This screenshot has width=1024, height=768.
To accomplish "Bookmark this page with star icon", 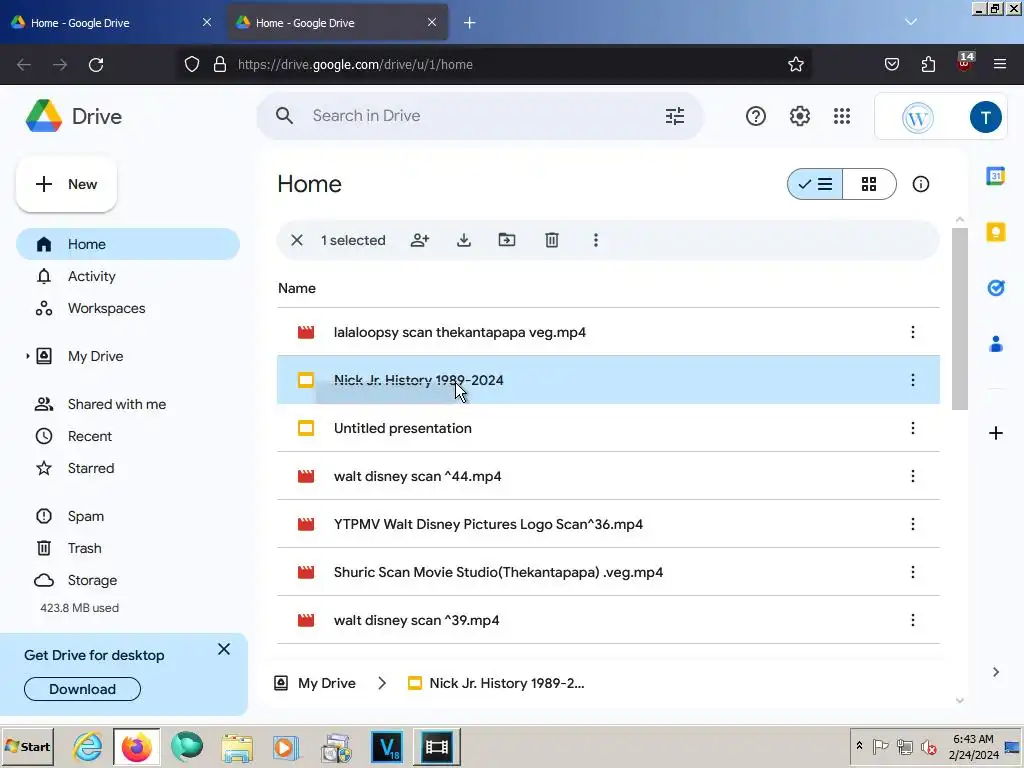I will [x=795, y=65].
